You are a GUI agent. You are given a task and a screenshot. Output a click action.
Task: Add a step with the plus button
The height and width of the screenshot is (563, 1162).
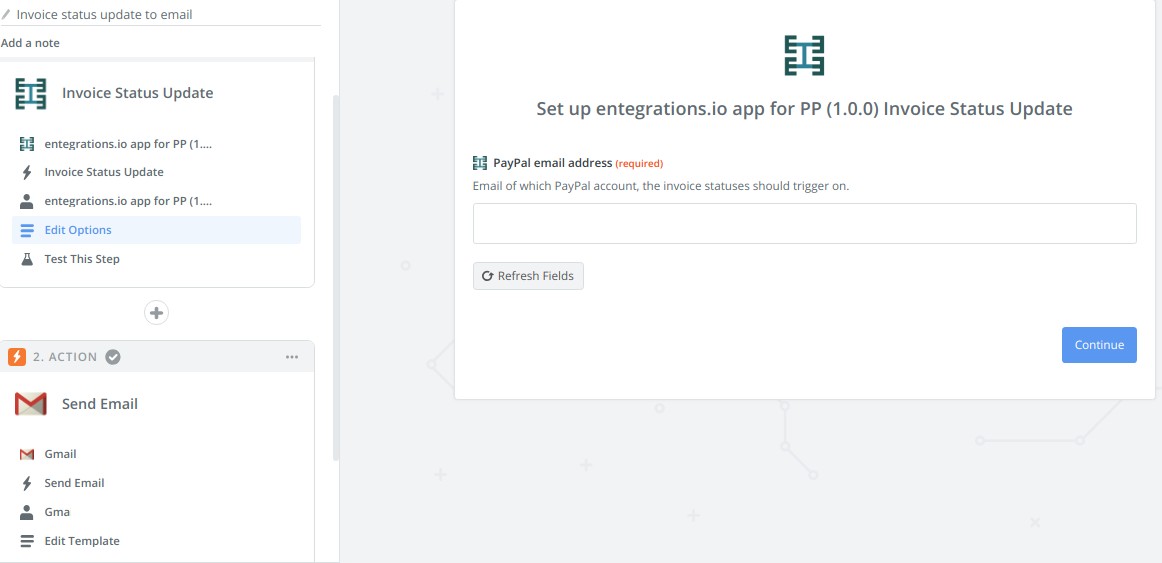[156, 313]
